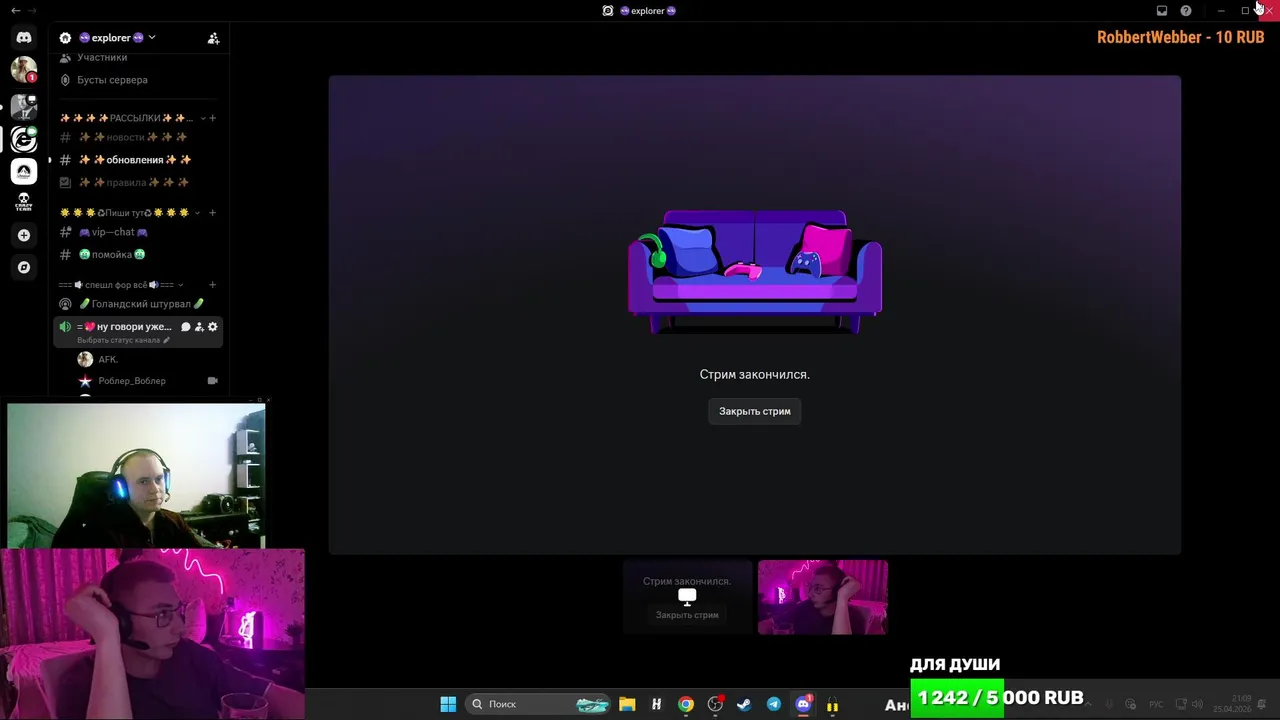The image size is (1280, 720).
Task: Open Google Chrome from taskbar
Action: click(x=686, y=704)
